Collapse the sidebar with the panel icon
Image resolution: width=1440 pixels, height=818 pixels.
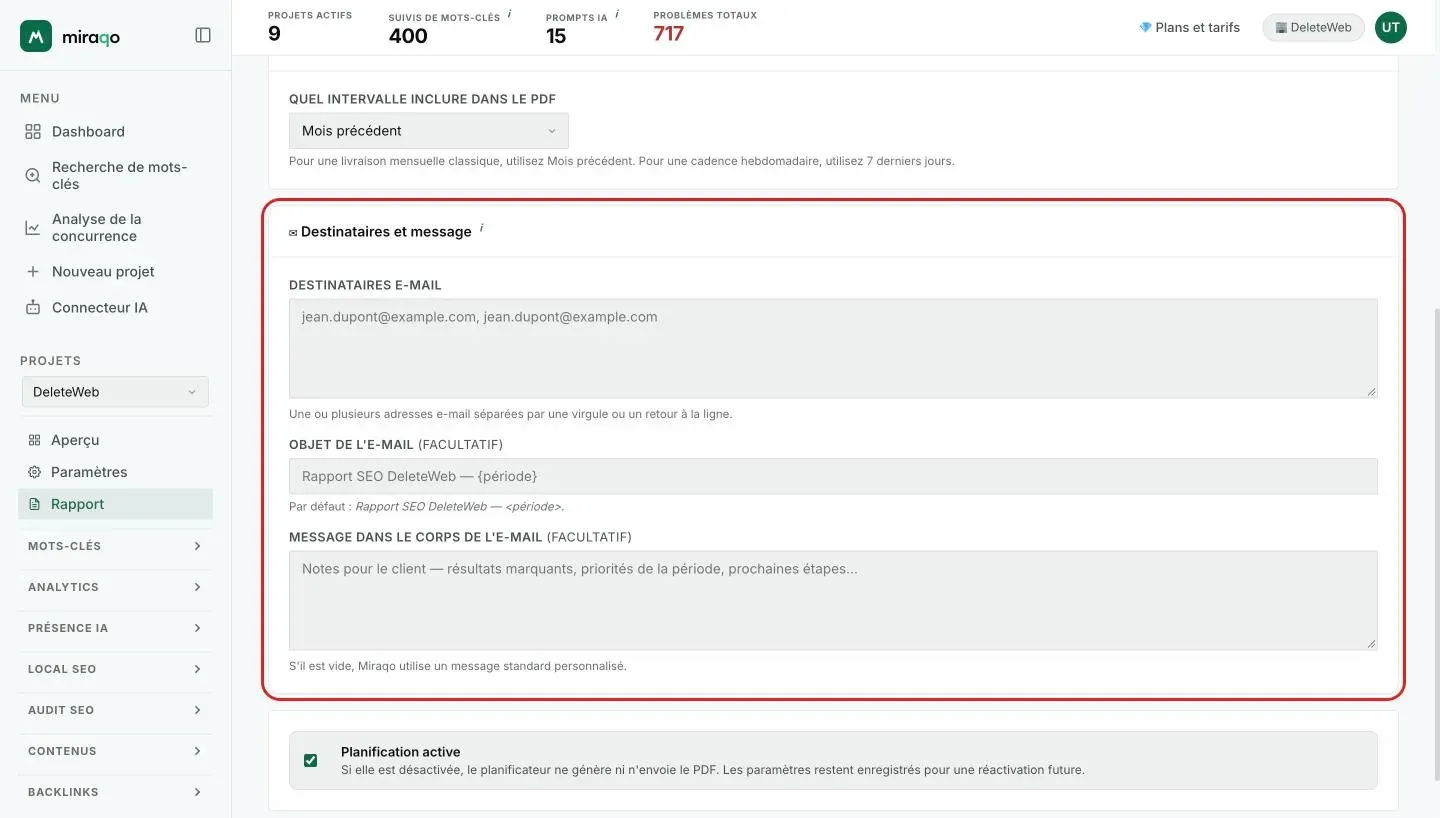(203, 35)
